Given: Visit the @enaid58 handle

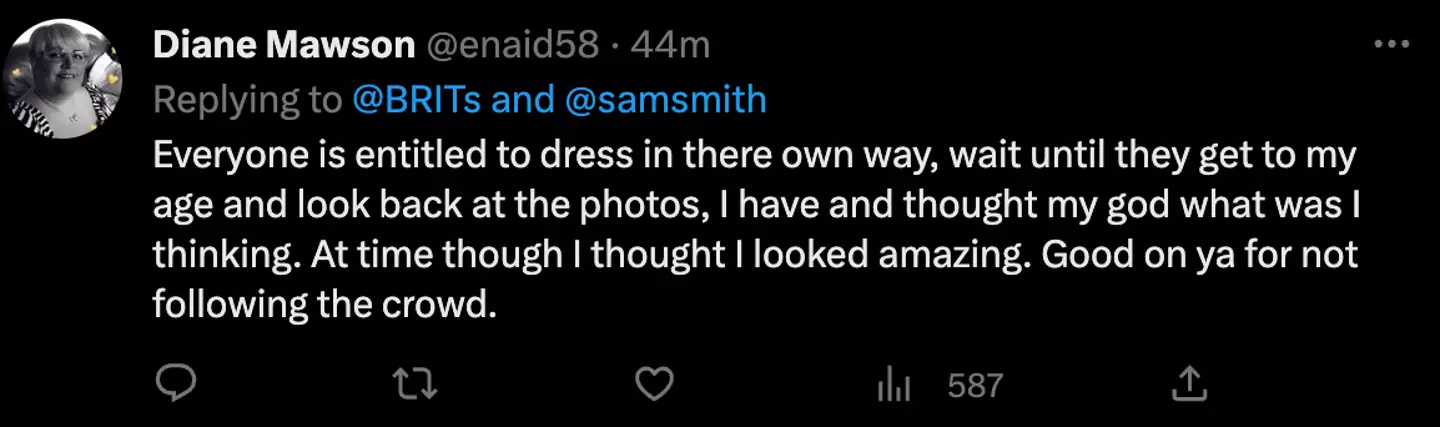Looking at the screenshot, I should 513,45.
